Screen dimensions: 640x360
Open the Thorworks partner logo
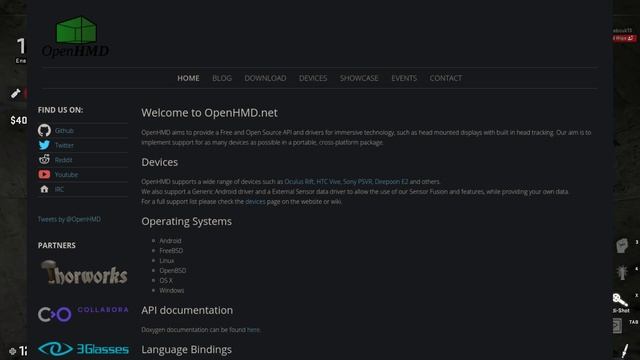[84, 272]
